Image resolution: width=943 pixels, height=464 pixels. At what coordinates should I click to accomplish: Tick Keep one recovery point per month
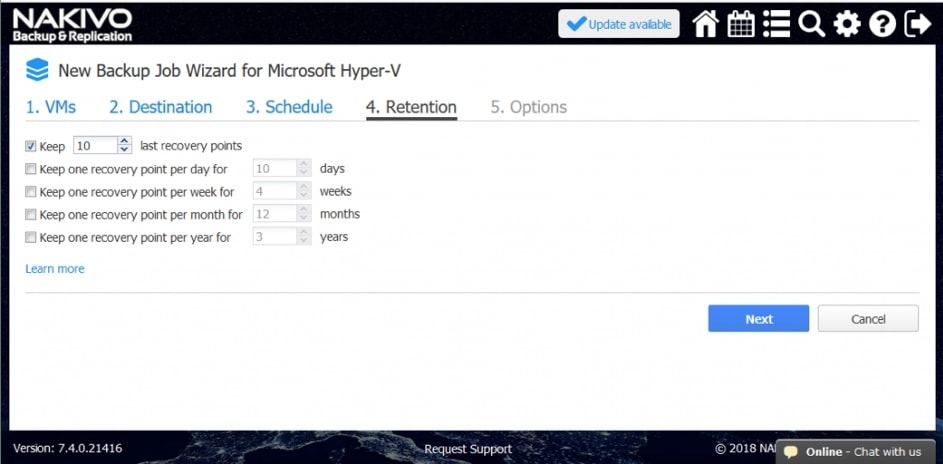tap(31, 215)
